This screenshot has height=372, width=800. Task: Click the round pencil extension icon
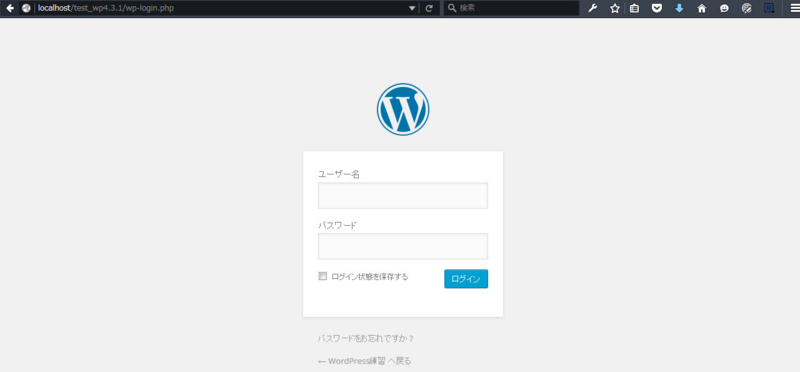(x=746, y=8)
